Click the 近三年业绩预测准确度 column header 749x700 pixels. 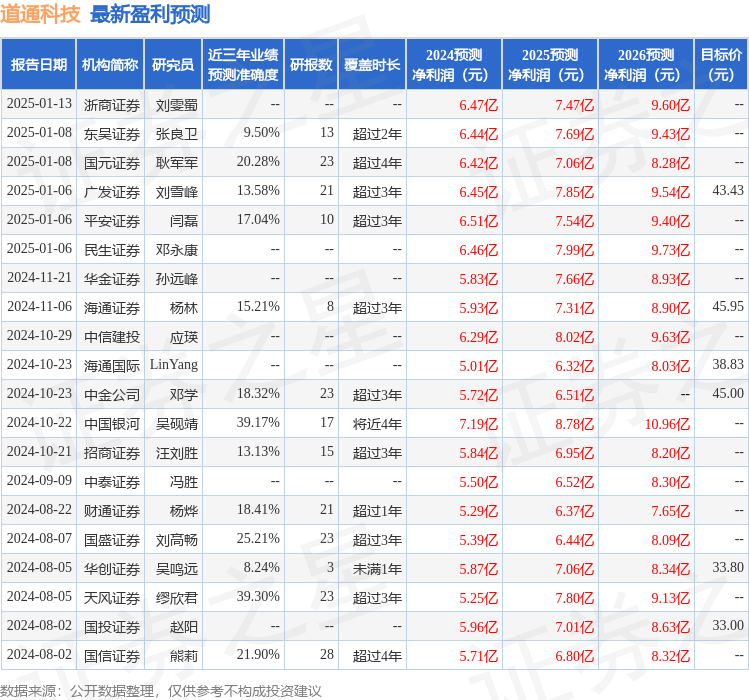pyautogui.click(x=243, y=65)
